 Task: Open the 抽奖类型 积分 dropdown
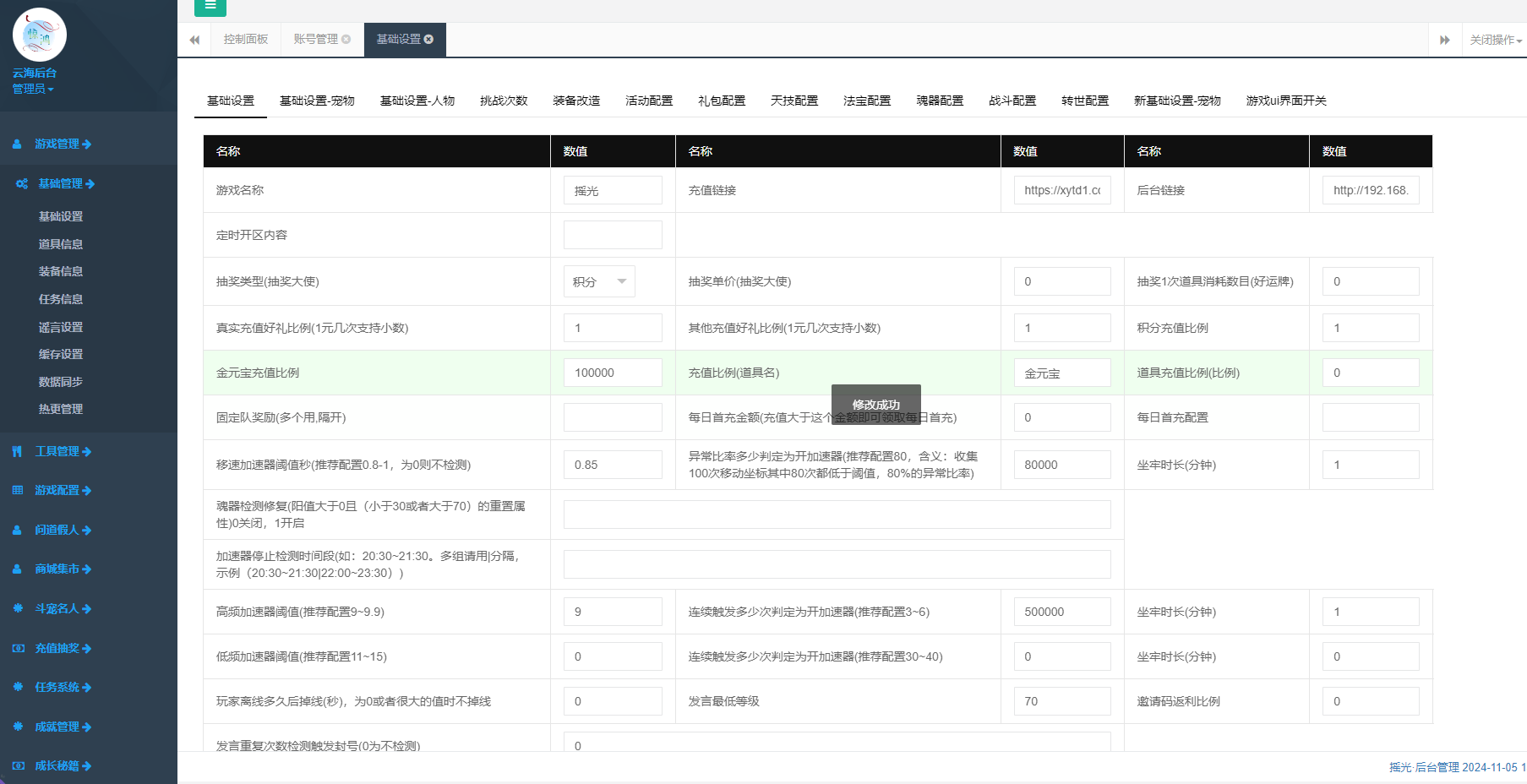[x=599, y=282]
